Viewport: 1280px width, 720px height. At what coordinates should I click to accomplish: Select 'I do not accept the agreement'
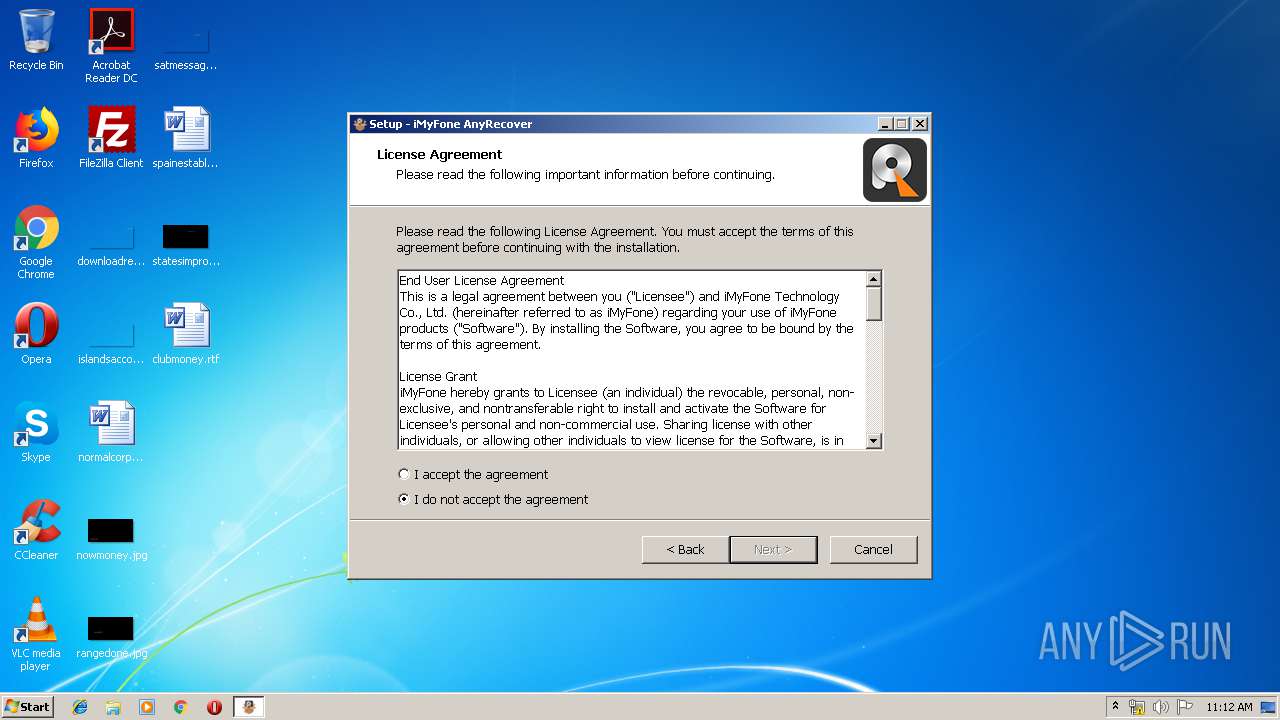click(x=493, y=500)
